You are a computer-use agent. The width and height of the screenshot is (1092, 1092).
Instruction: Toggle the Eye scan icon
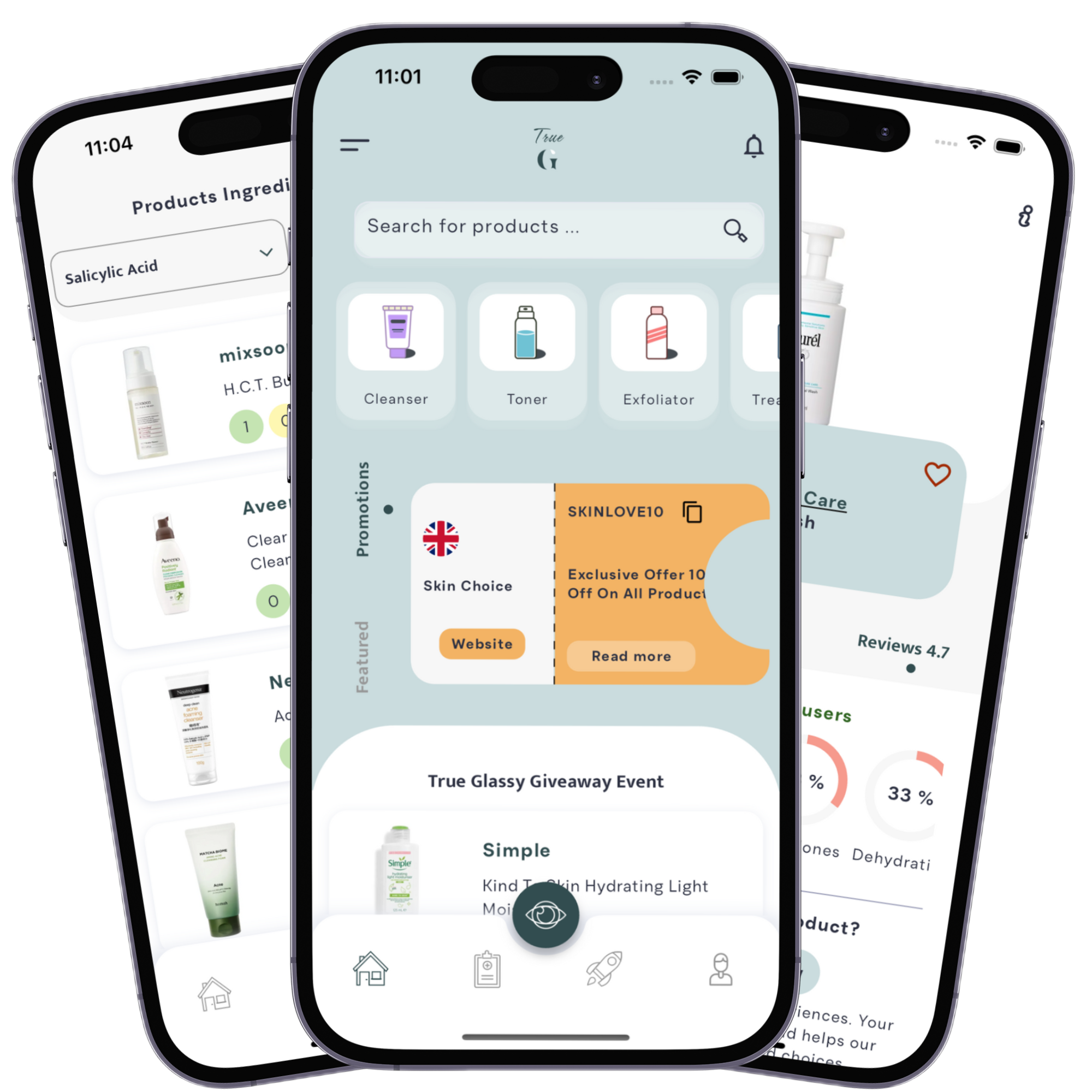click(547, 913)
